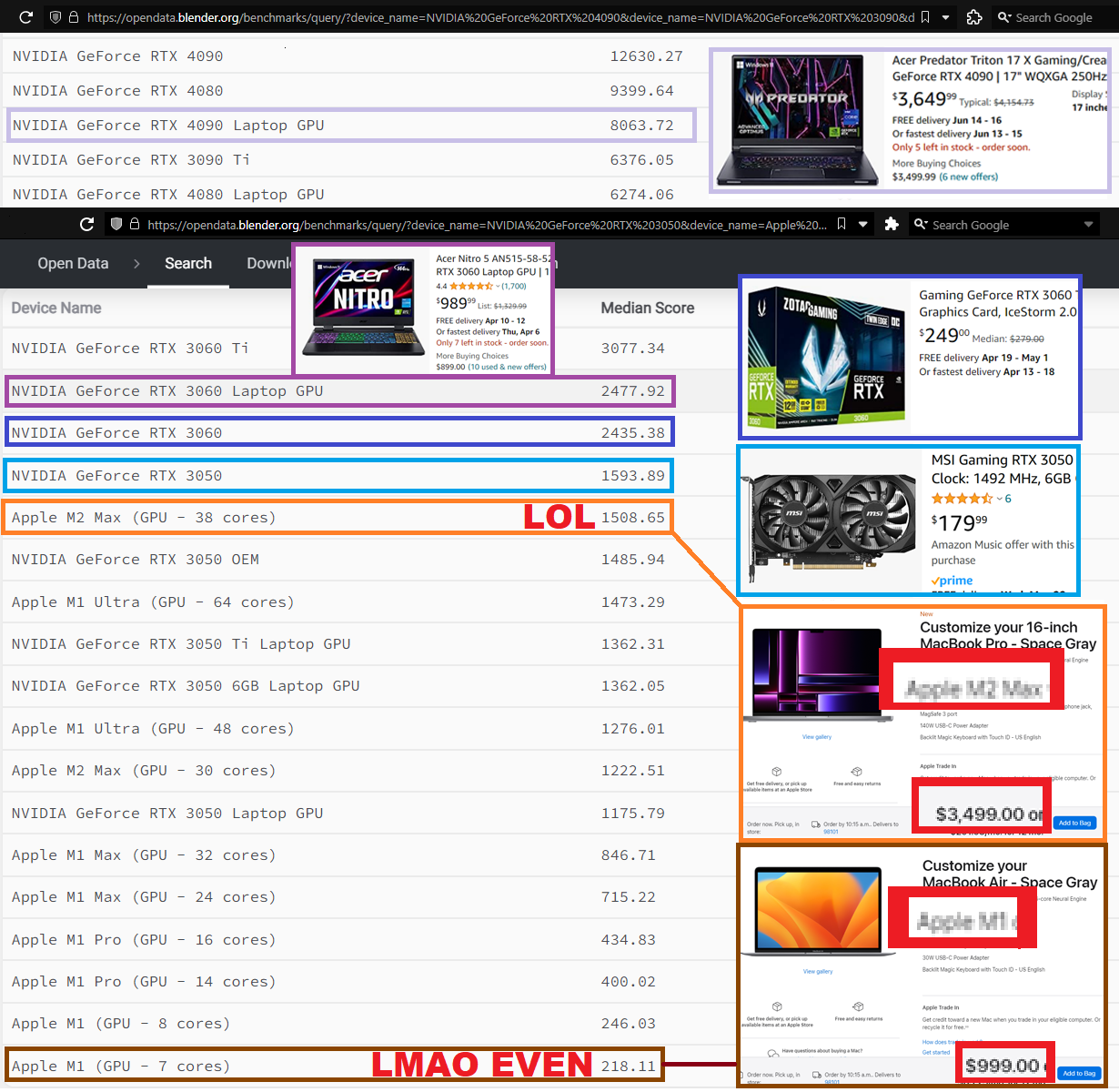Open View gallery under the MacBook Air

[x=818, y=972]
